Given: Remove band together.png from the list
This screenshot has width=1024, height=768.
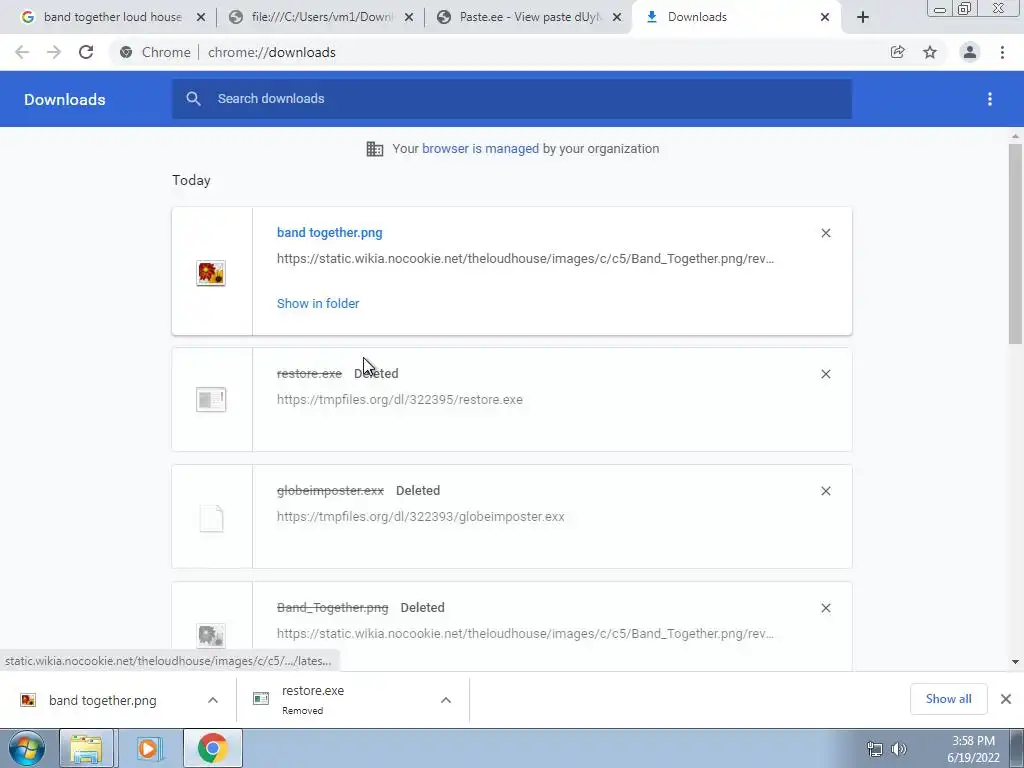Looking at the screenshot, I should click(825, 233).
